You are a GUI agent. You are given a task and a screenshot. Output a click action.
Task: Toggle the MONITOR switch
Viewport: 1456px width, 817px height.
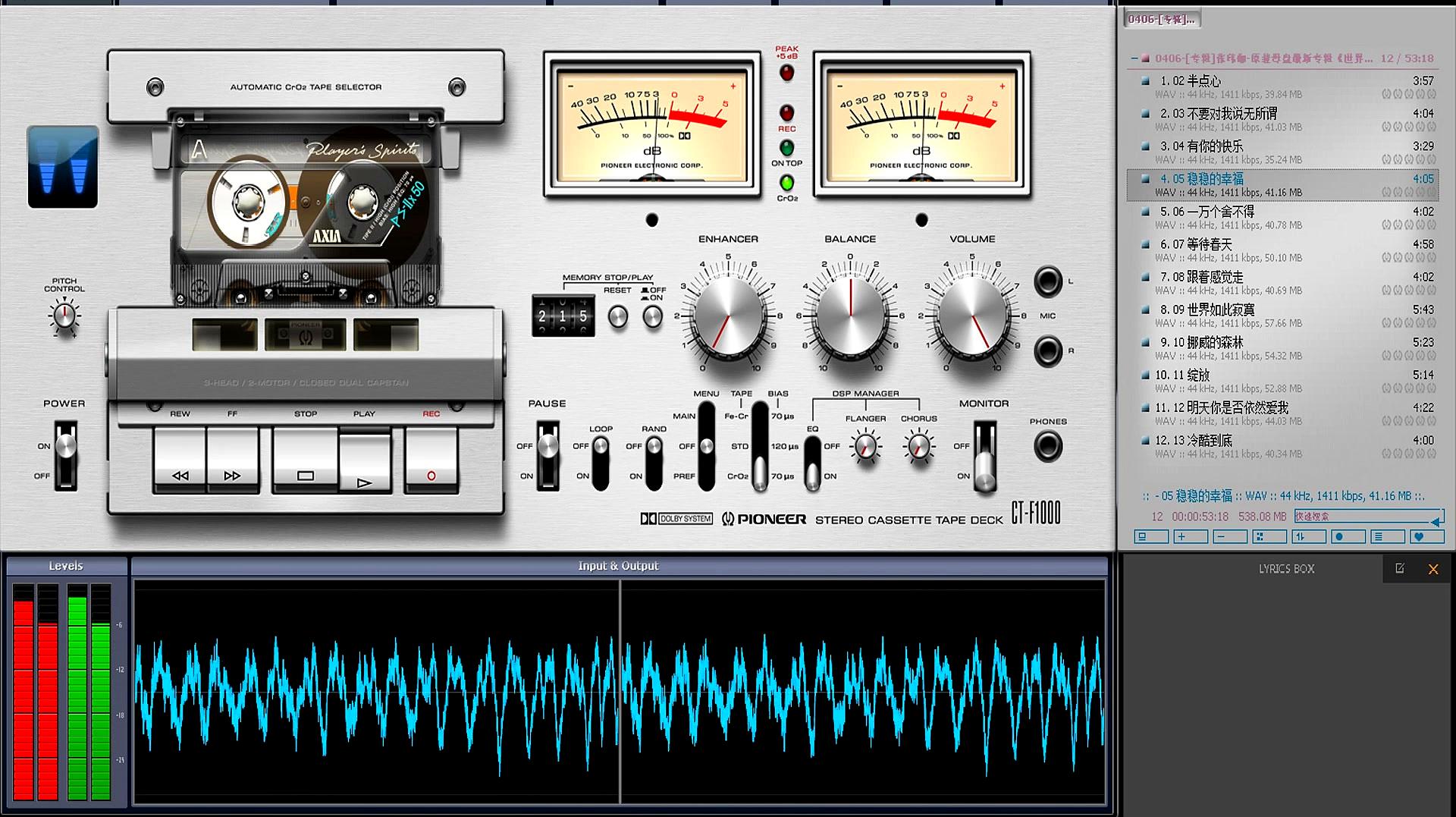tap(984, 457)
